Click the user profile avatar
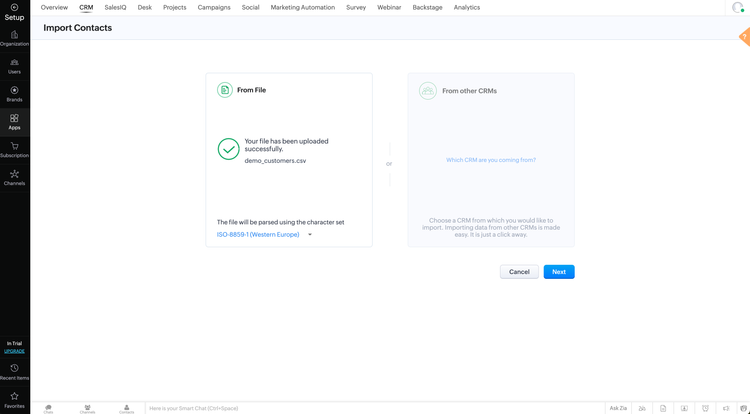The width and height of the screenshot is (750, 414). pos(738,8)
